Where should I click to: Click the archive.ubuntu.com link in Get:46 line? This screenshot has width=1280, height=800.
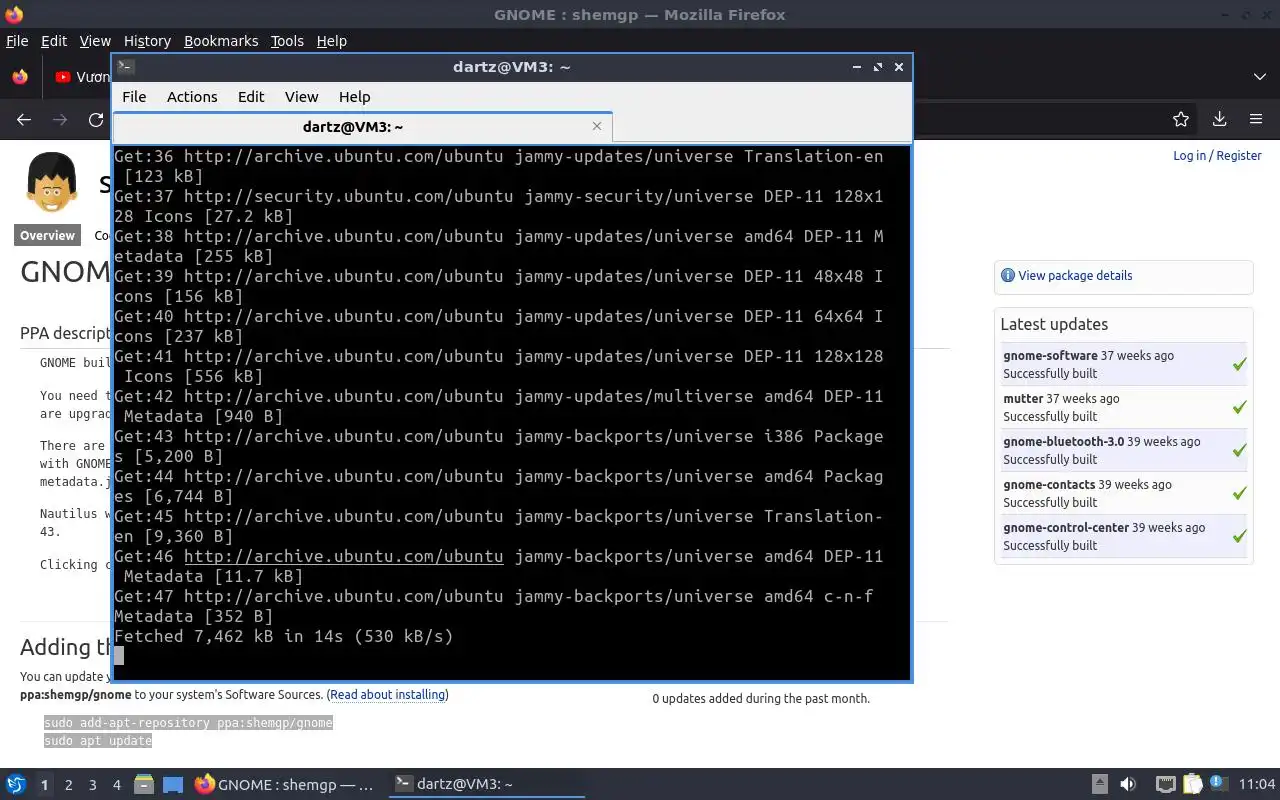click(x=343, y=556)
